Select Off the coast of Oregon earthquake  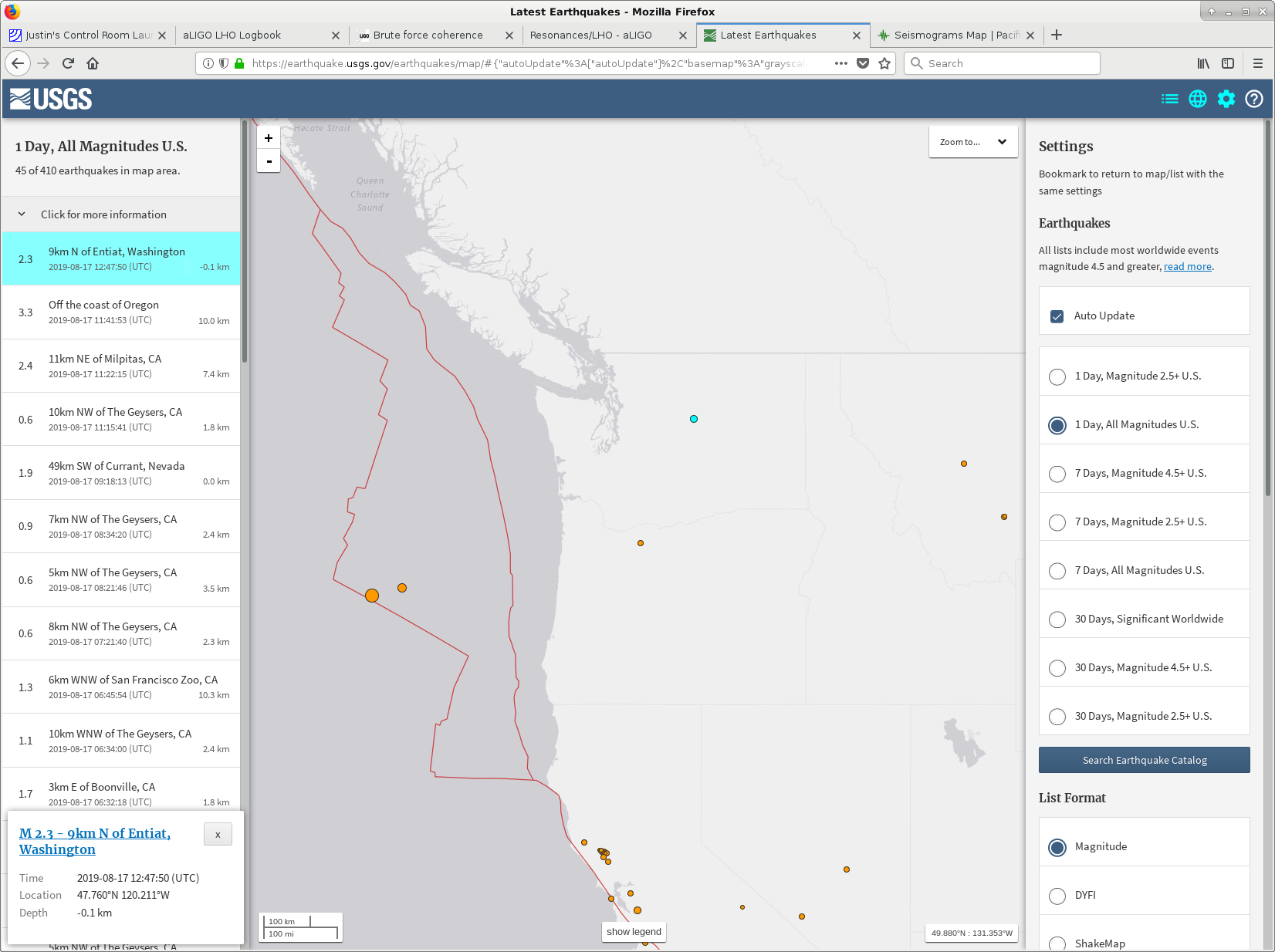(121, 312)
